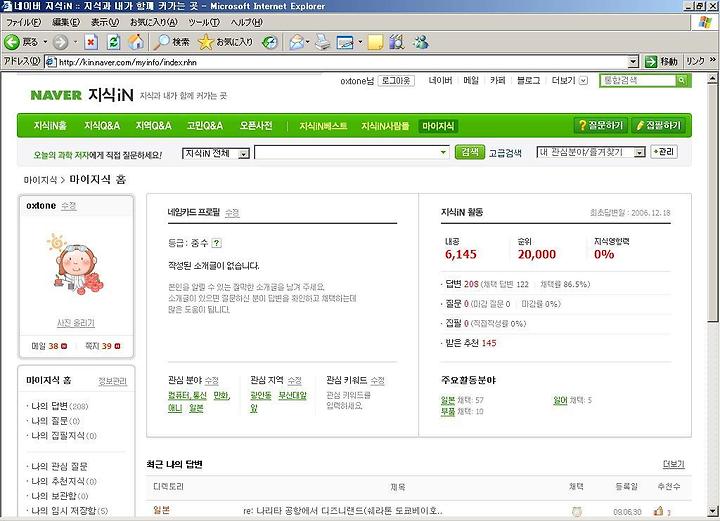This screenshot has height=521, width=720.
Task: Click the selected-answer badge icon in answers row
Action: point(577,511)
